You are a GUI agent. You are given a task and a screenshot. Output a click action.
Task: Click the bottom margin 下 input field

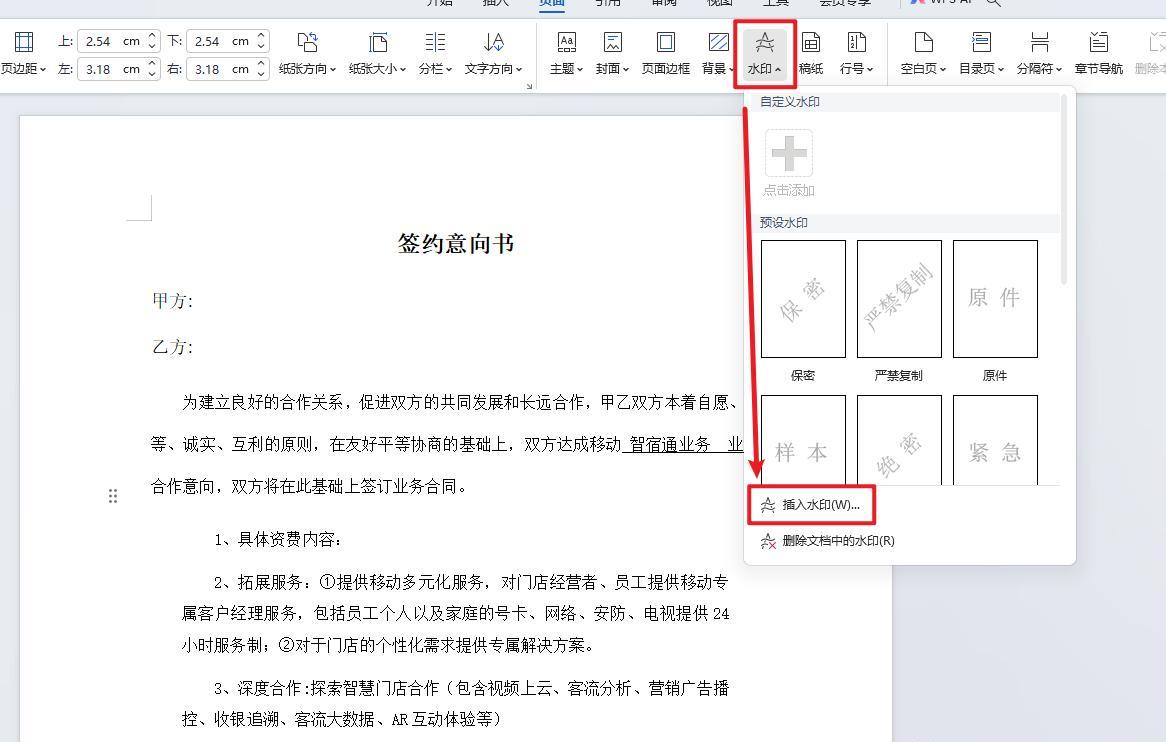coord(220,41)
